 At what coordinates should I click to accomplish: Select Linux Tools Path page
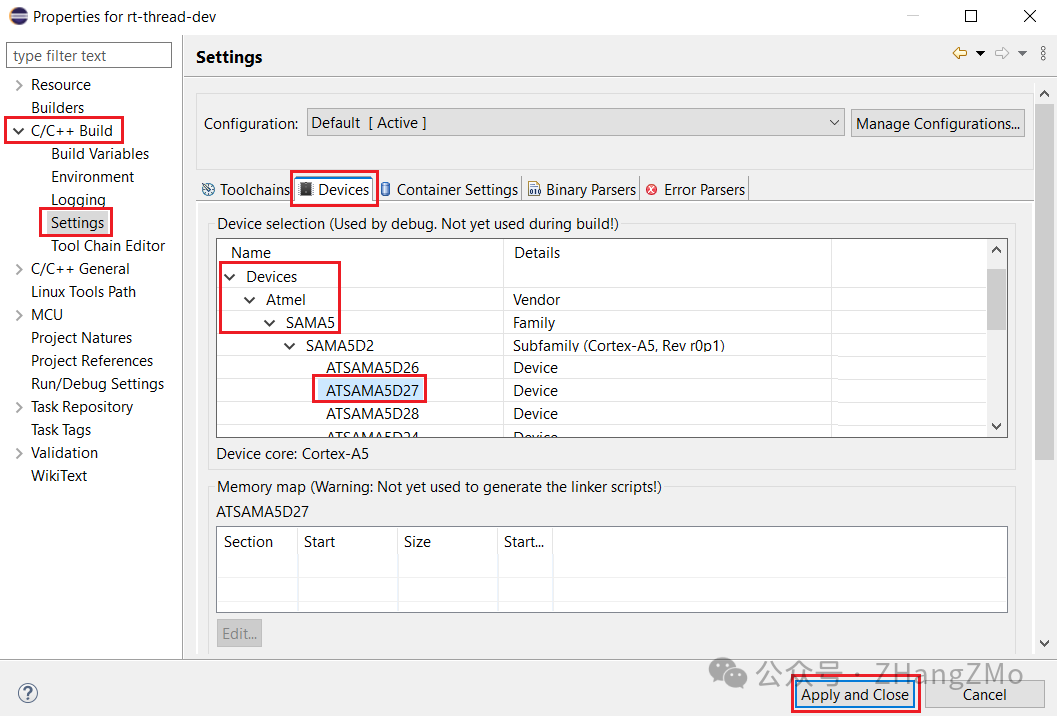click(x=84, y=292)
